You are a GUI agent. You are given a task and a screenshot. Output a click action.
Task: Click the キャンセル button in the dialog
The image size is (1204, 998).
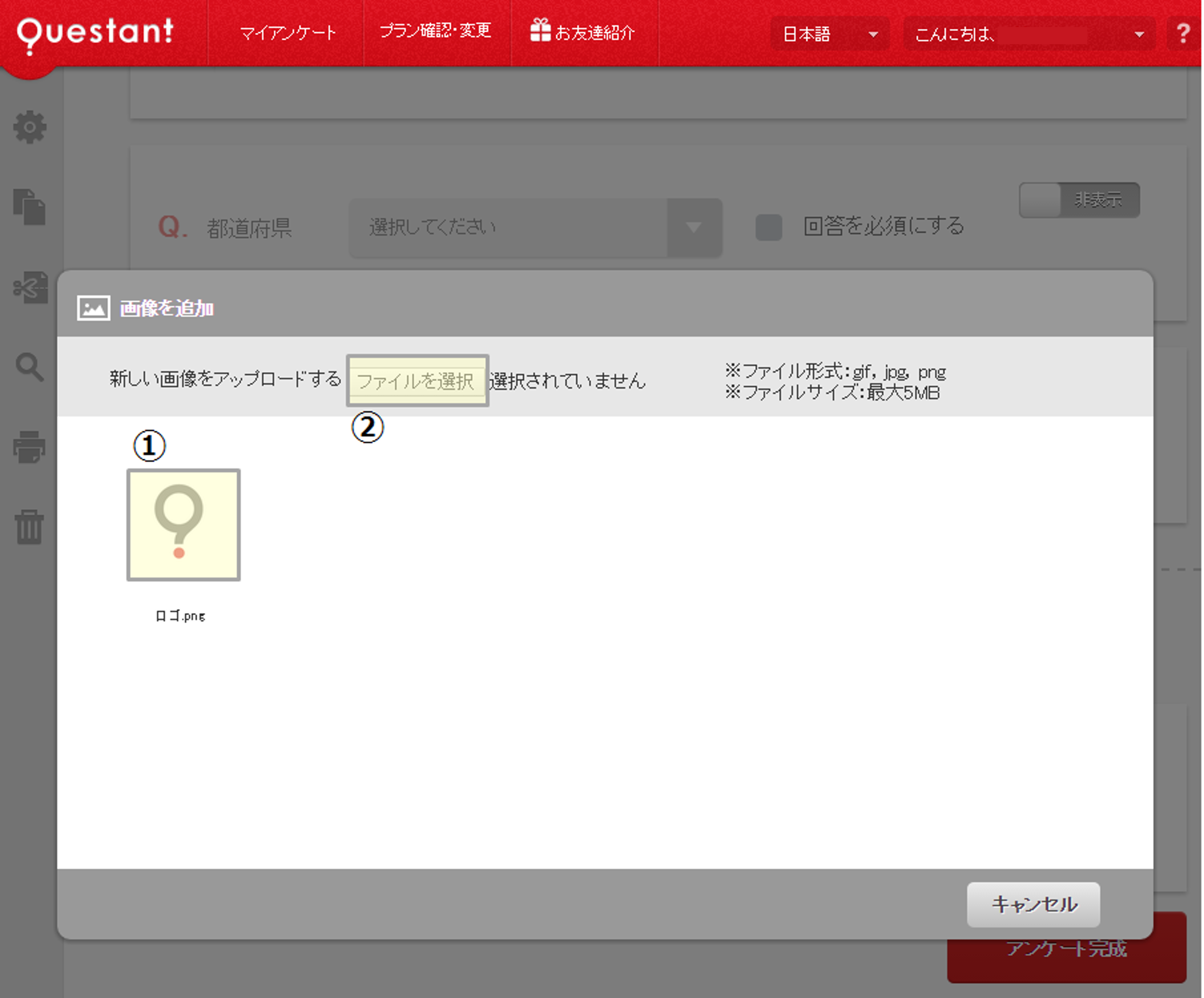[1033, 904]
